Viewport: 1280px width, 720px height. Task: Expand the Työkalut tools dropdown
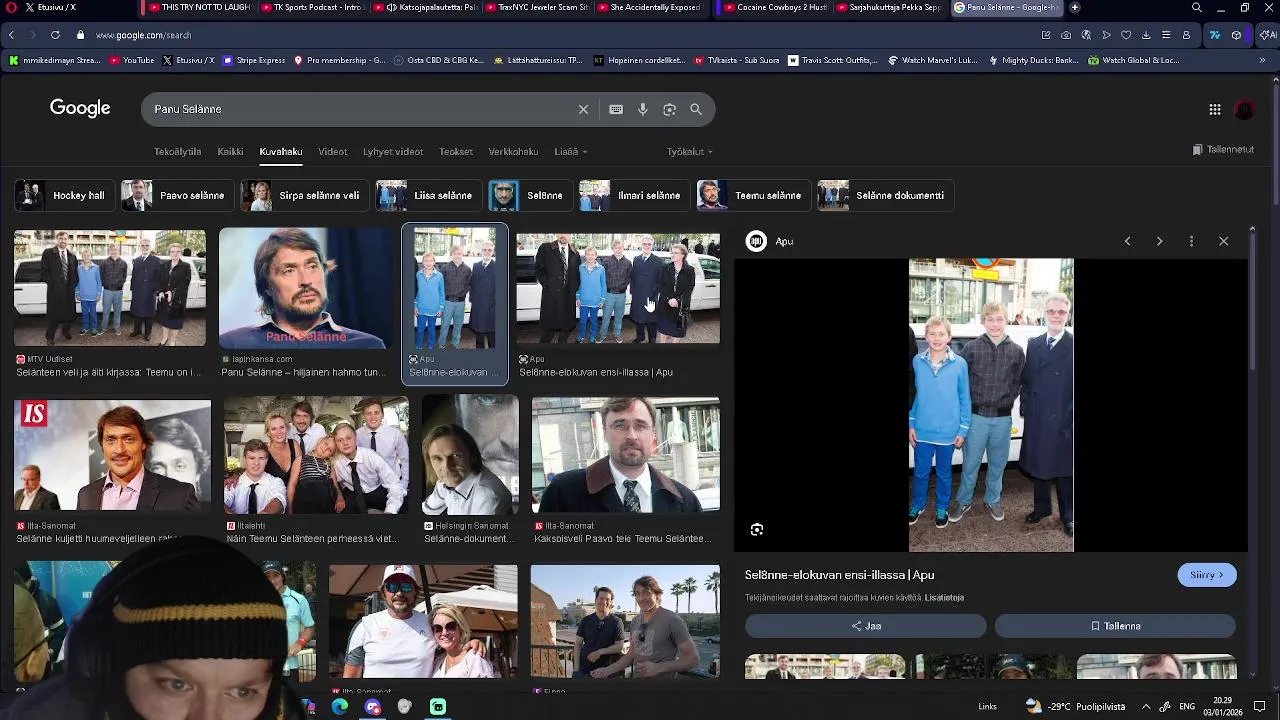[690, 152]
